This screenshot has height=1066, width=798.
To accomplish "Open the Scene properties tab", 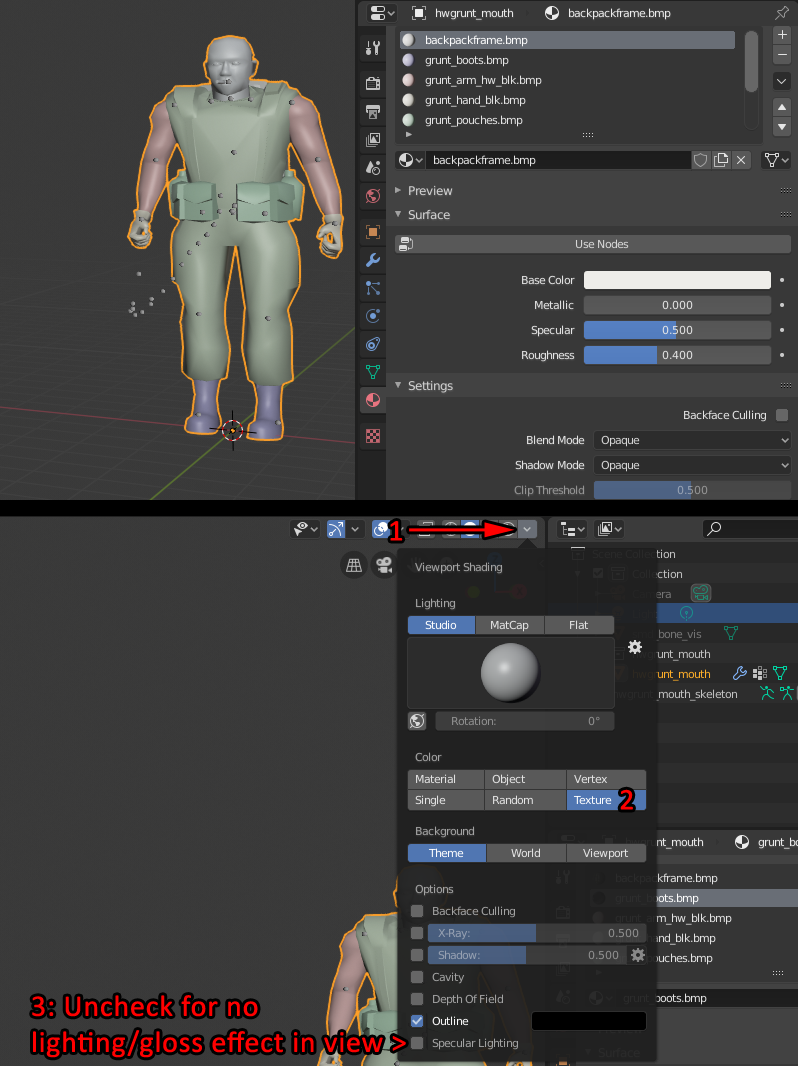I will [x=372, y=167].
